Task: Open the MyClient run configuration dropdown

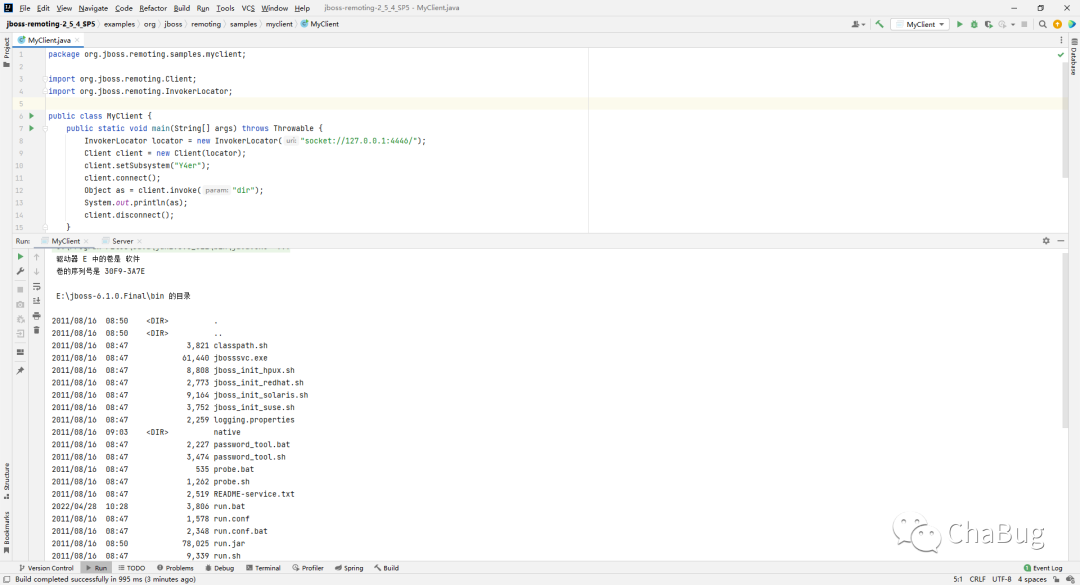Action: [921, 24]
